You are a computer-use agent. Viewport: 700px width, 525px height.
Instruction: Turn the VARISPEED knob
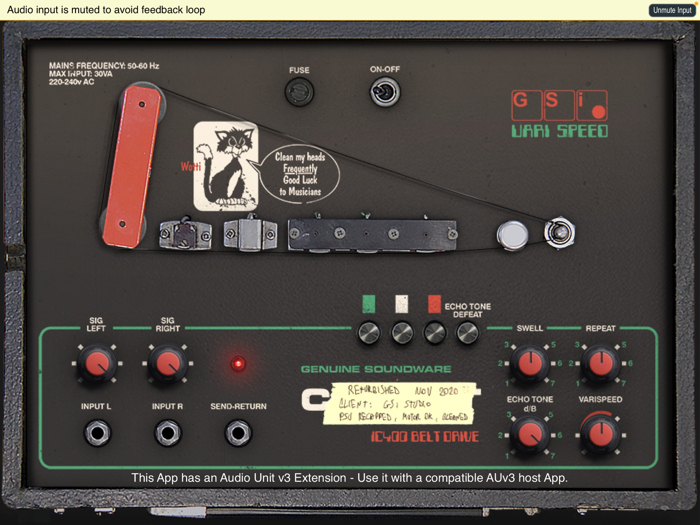[600, 434]
